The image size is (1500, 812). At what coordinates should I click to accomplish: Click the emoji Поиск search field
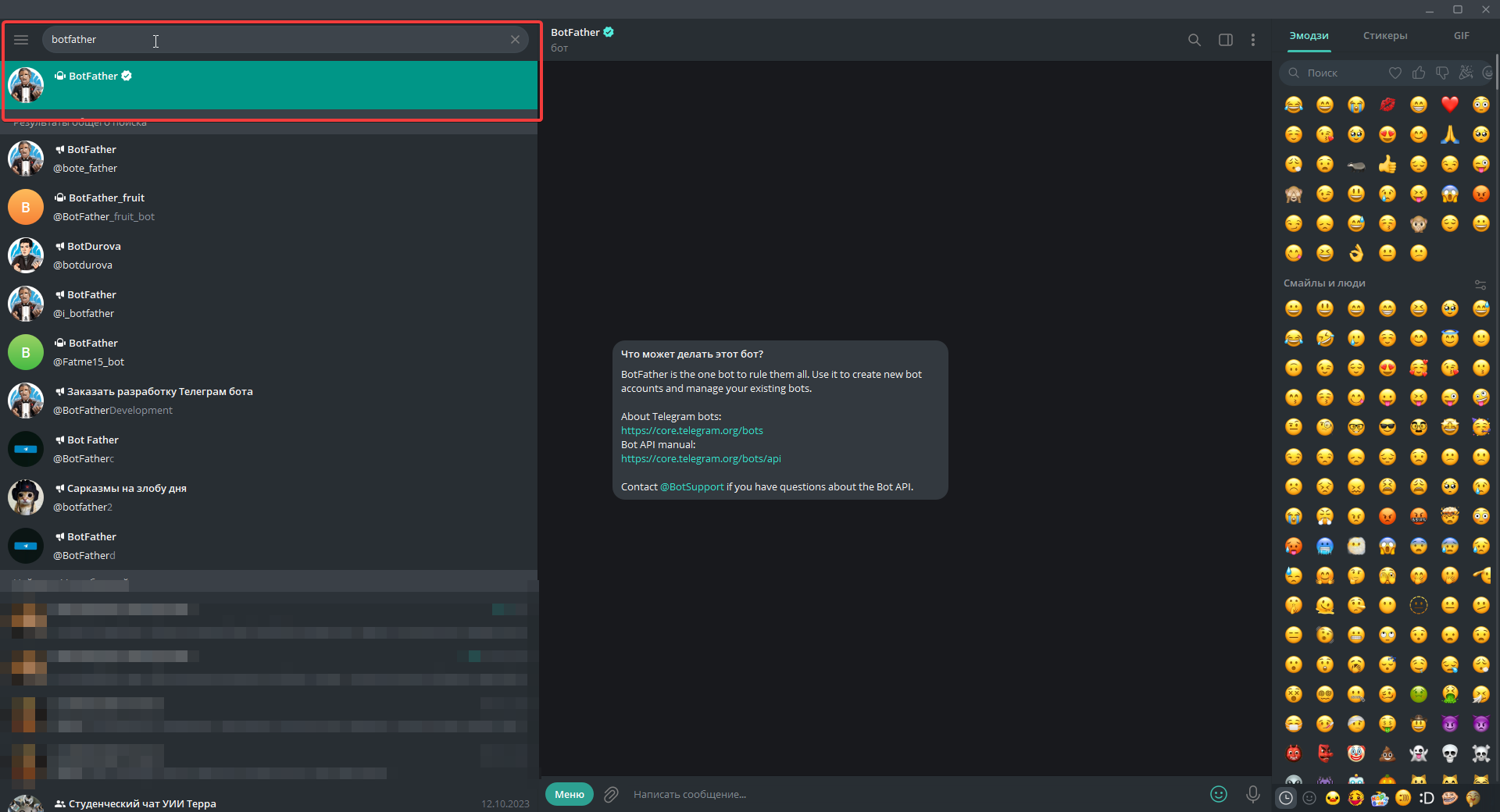click(1336, 73)
